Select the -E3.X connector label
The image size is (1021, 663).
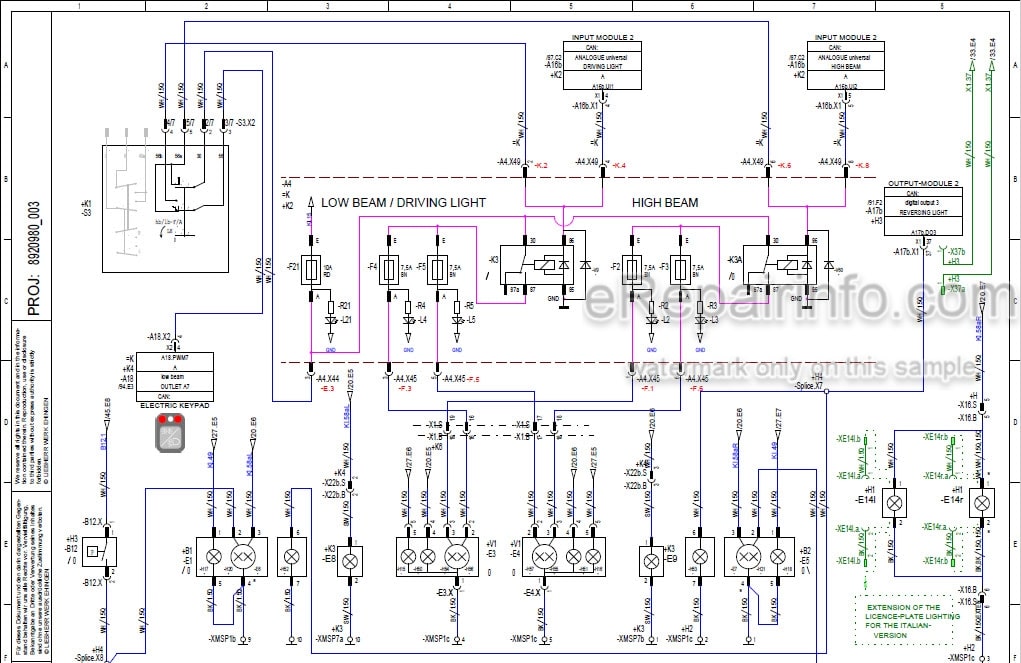tap(445, 593)
